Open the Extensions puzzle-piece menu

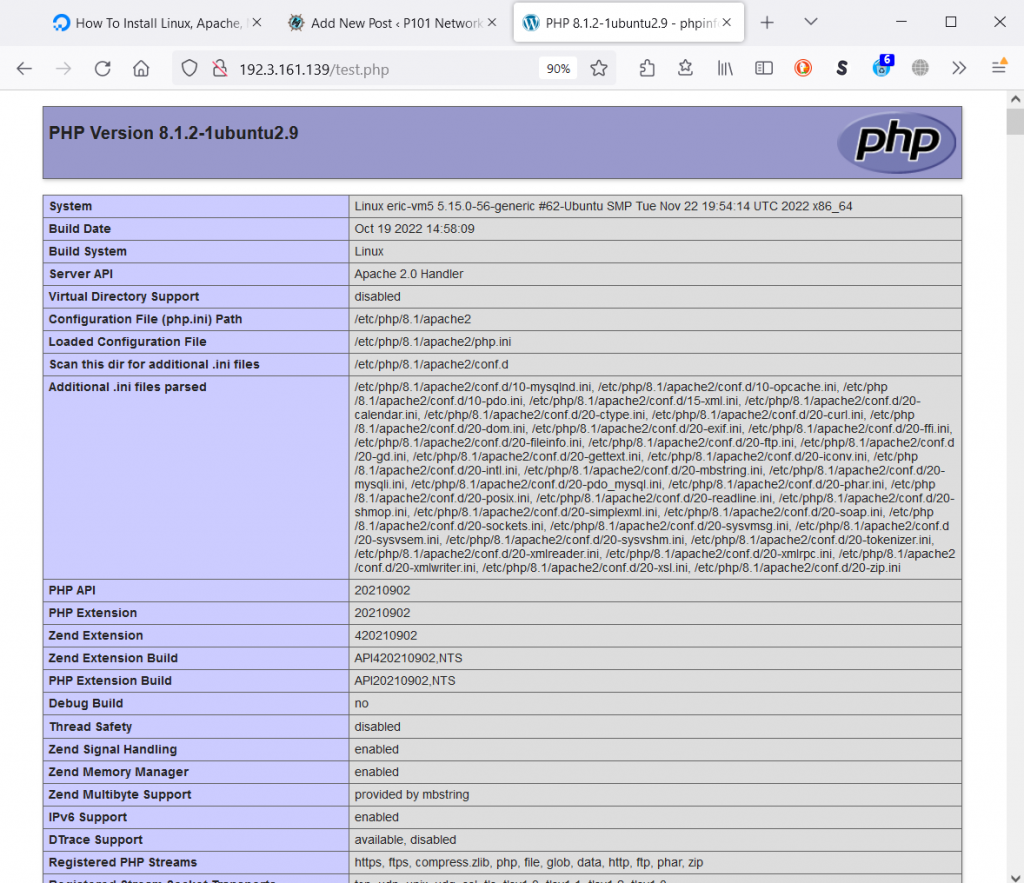647,69
